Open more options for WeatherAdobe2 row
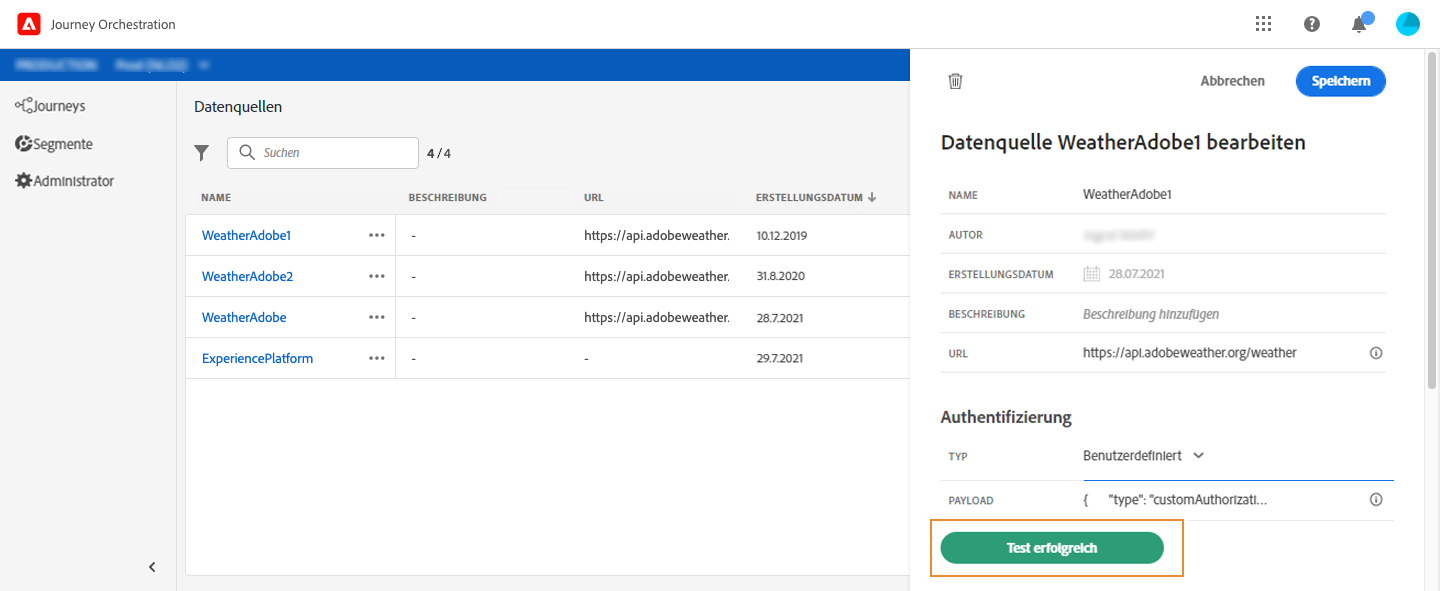 click(376, 276)
